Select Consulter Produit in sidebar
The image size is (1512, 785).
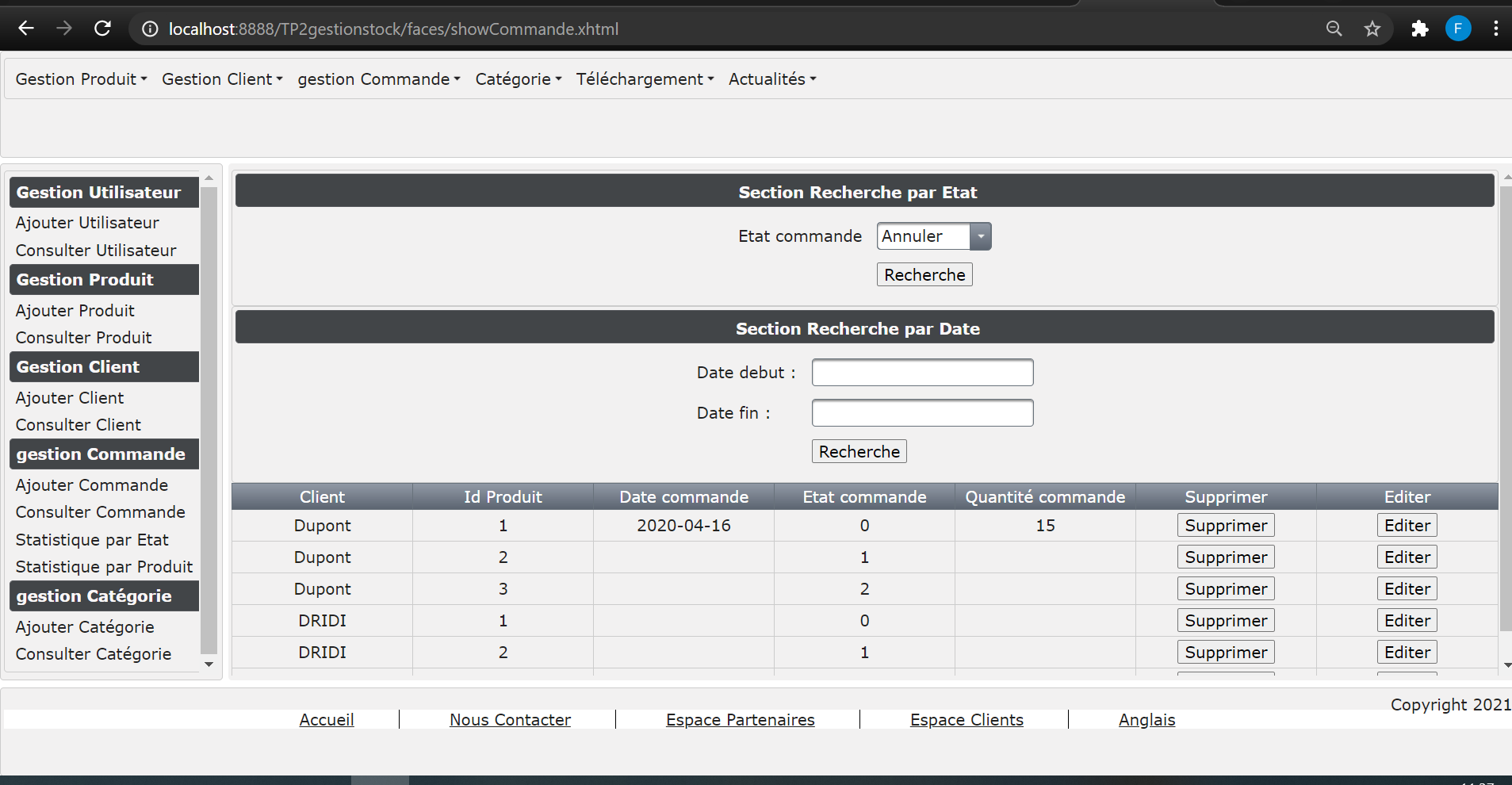(x=83, y=338)
